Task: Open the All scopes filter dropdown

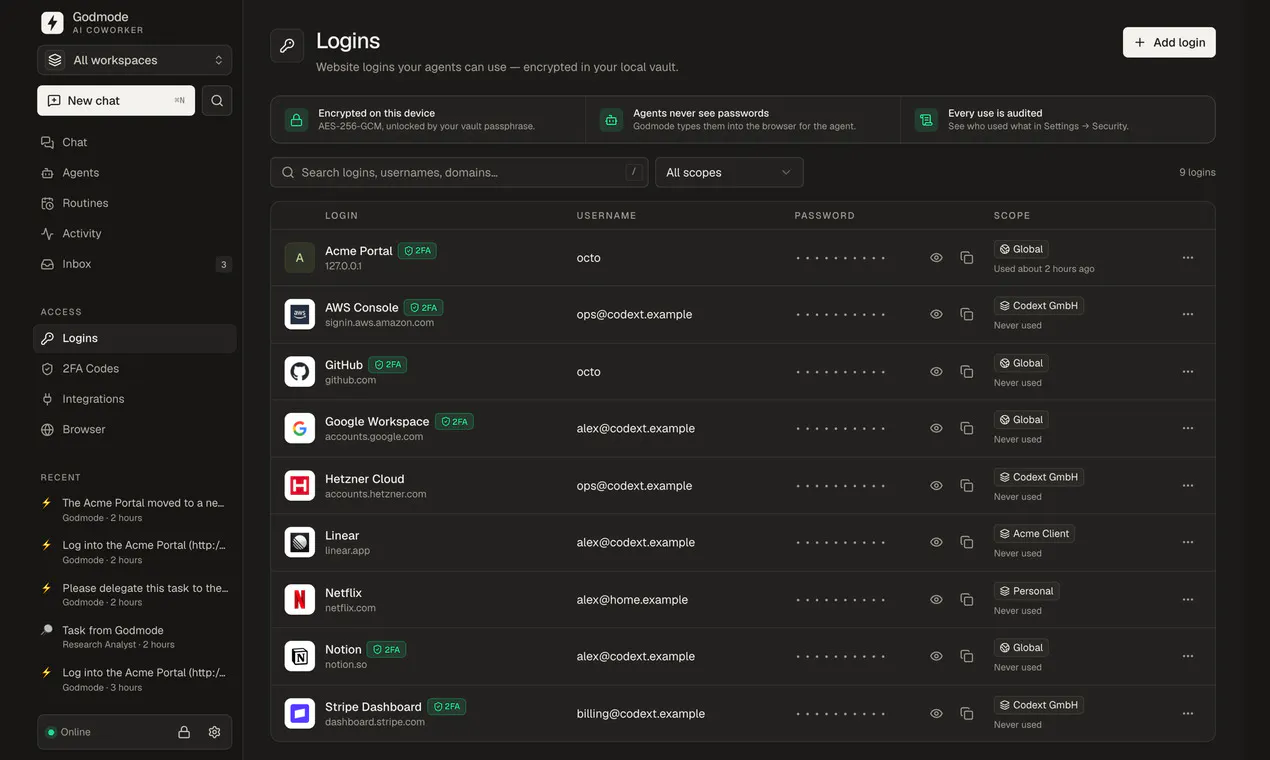Action: [729, 172]
